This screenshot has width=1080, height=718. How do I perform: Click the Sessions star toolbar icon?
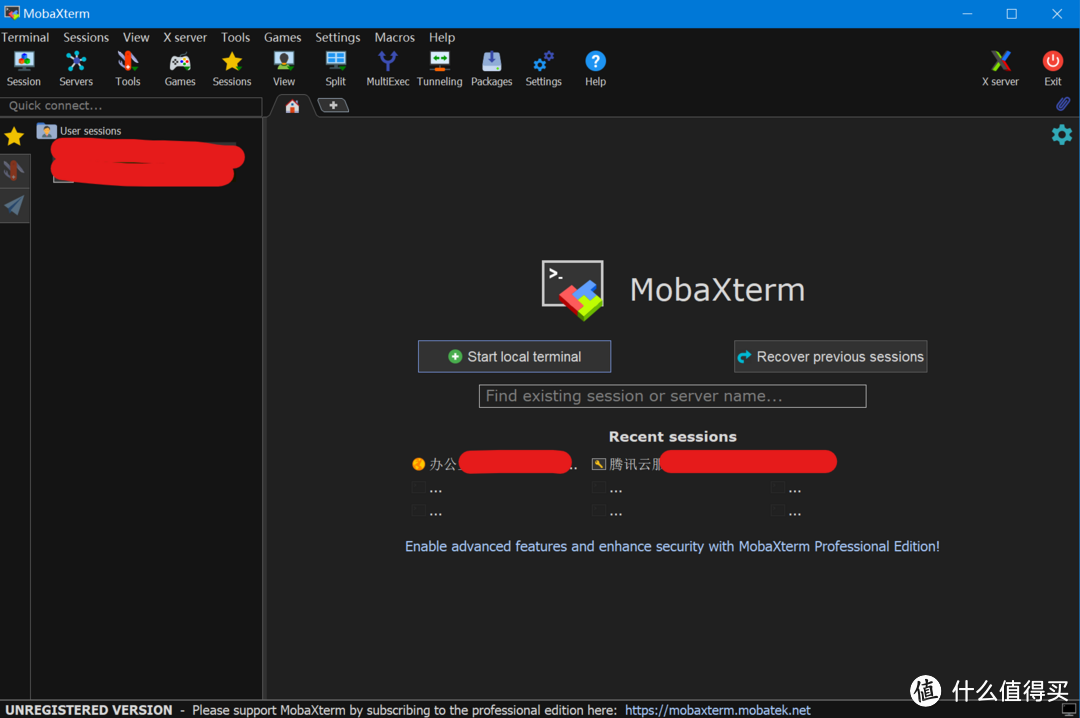pos(232,69)
